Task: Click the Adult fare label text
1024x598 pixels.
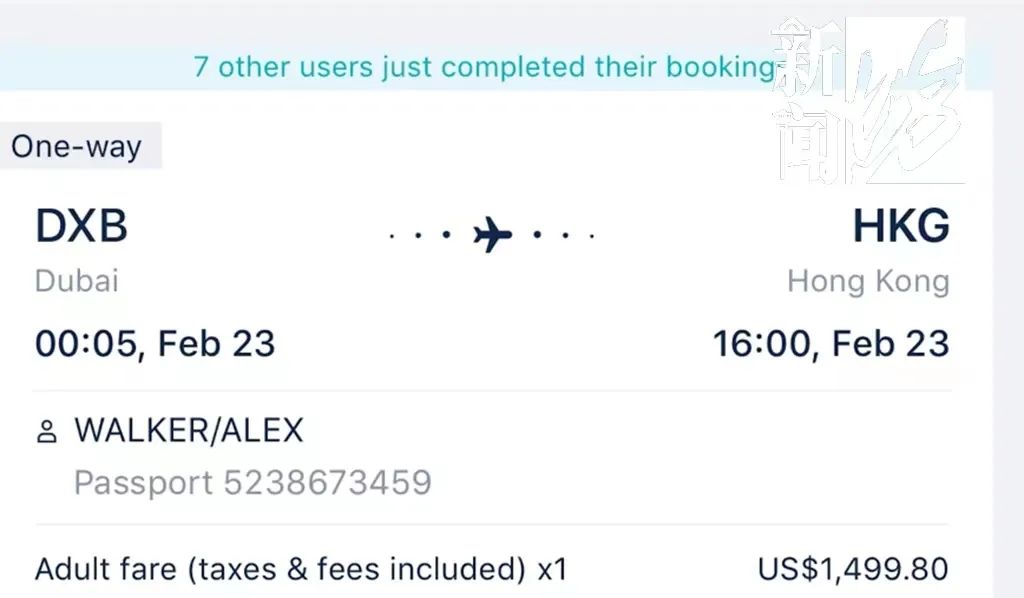Action: click(280, 570)
